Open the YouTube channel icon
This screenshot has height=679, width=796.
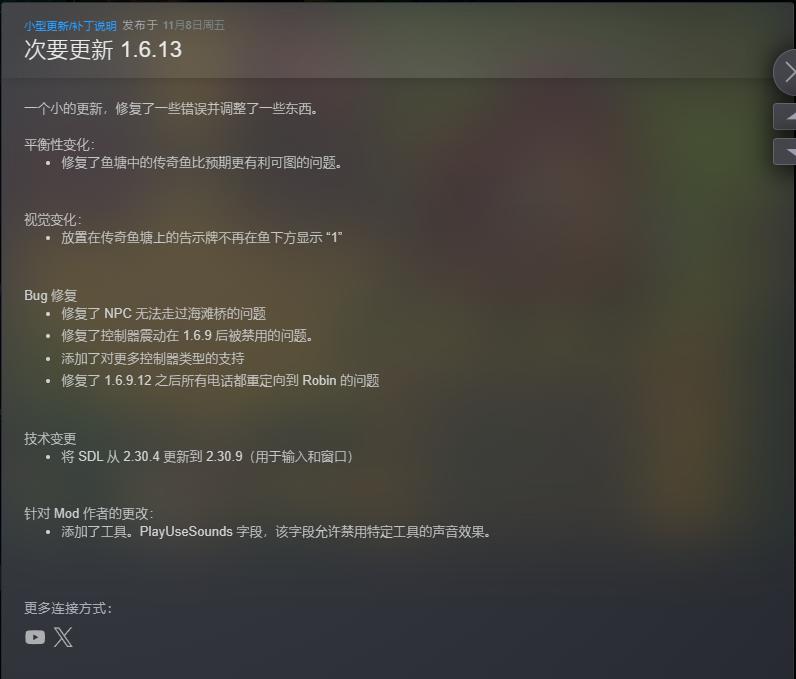coord(35,637)
